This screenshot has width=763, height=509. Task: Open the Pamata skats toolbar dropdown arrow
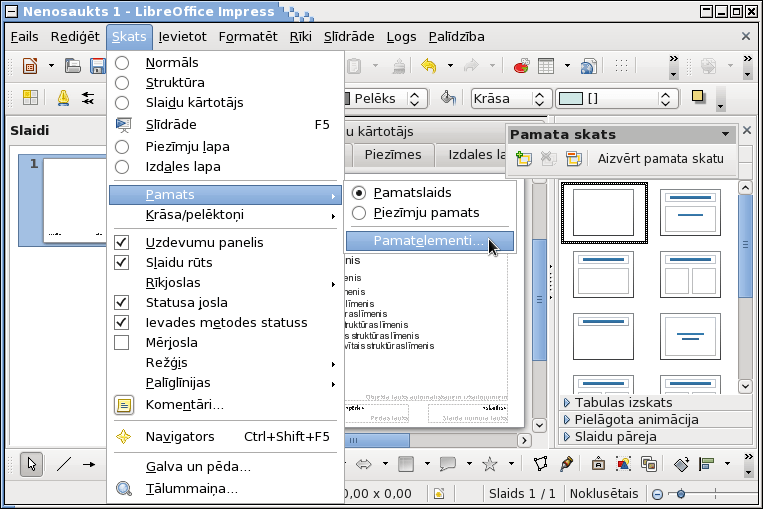click(726, 134)
